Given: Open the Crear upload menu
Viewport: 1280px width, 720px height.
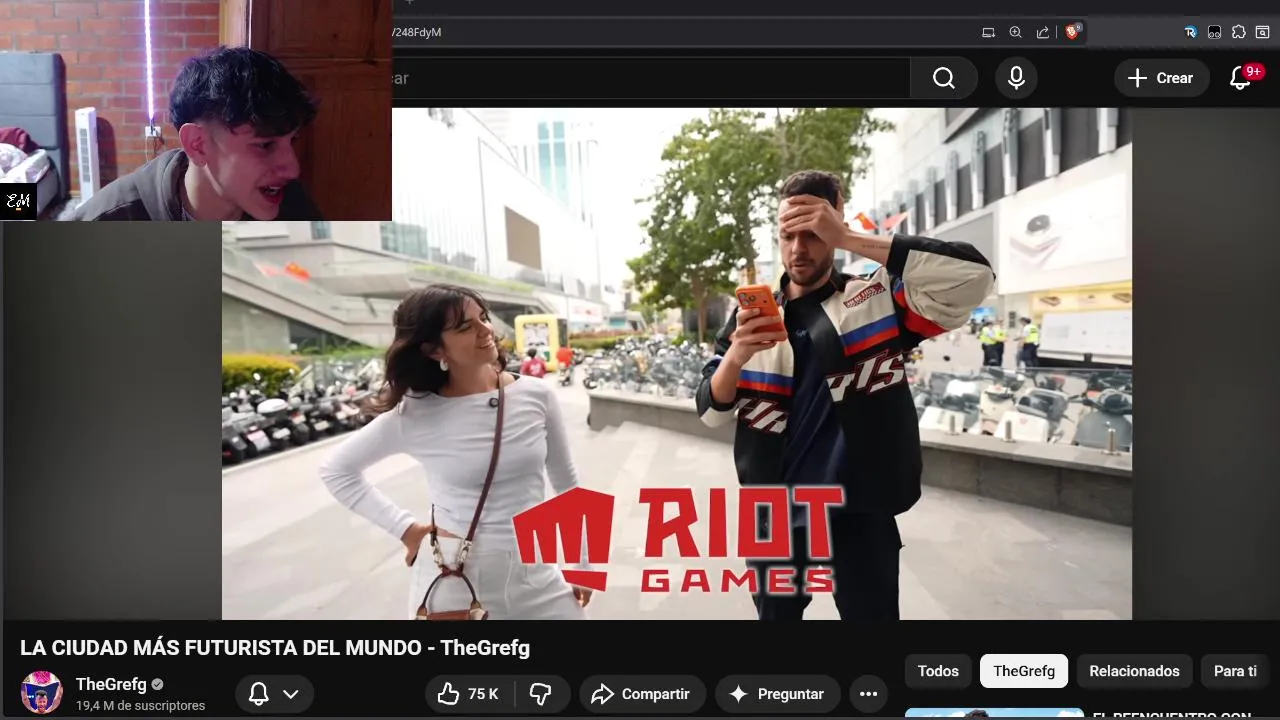Looking at the screenshot, I should pos(1161,78).
